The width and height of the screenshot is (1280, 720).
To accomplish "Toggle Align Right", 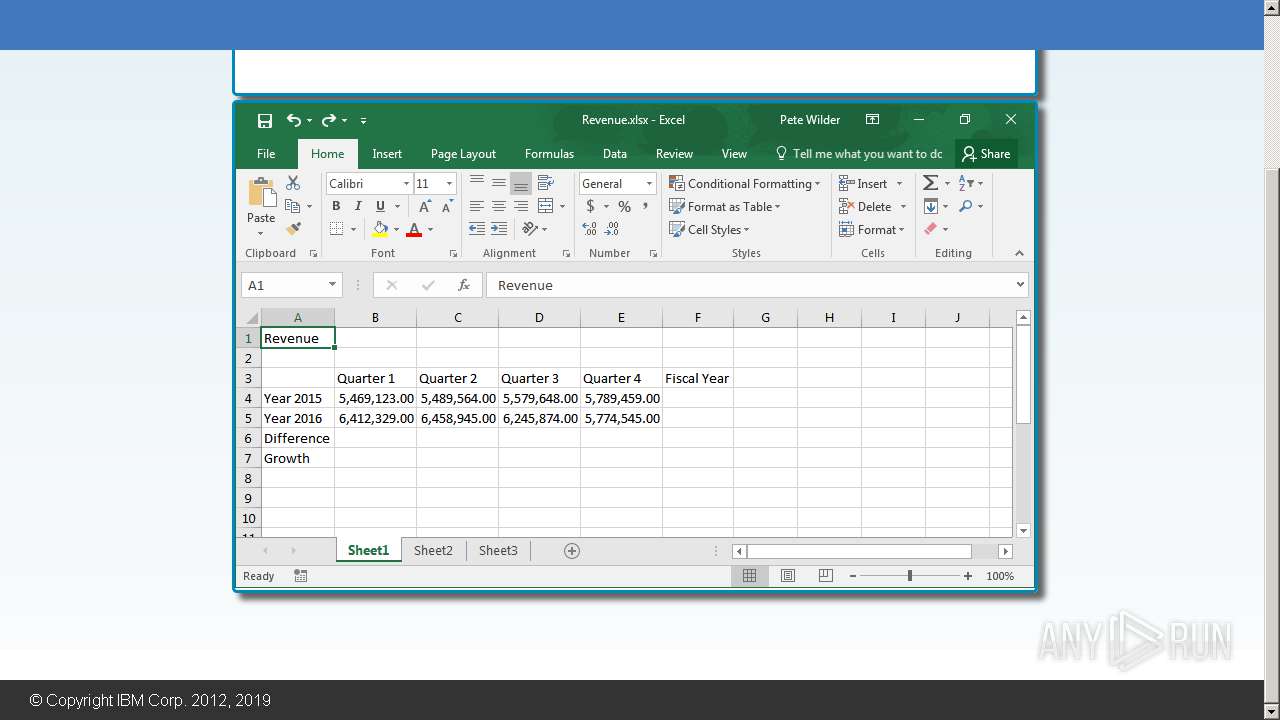I will (x=521, y=206).
